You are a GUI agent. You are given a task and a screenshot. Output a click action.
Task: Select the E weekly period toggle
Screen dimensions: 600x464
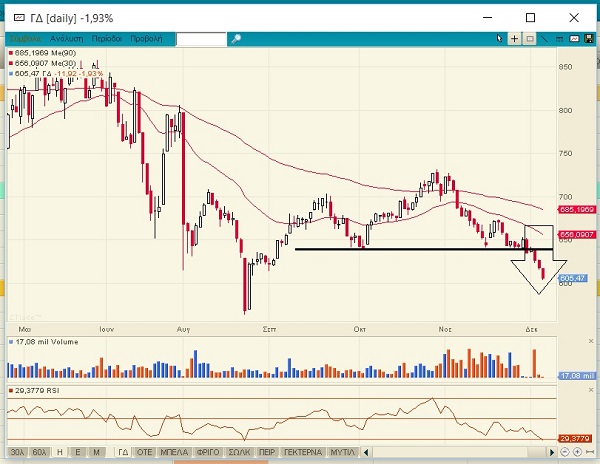[x=78, y=452]
